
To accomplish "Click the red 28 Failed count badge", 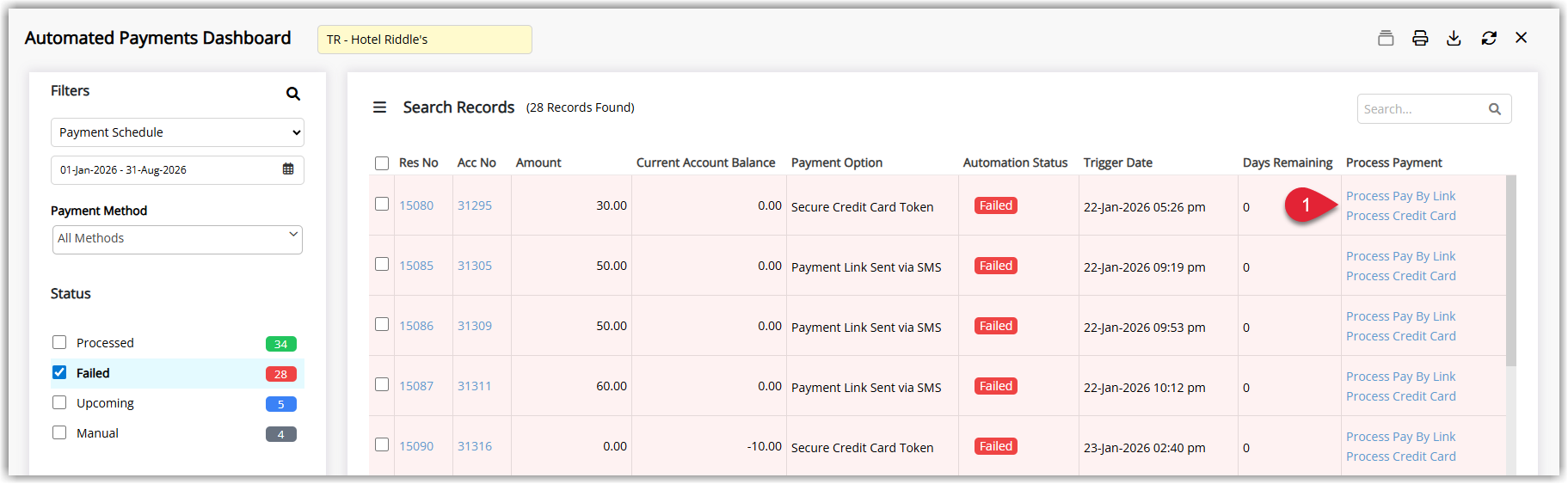I will tap(281, 374).
